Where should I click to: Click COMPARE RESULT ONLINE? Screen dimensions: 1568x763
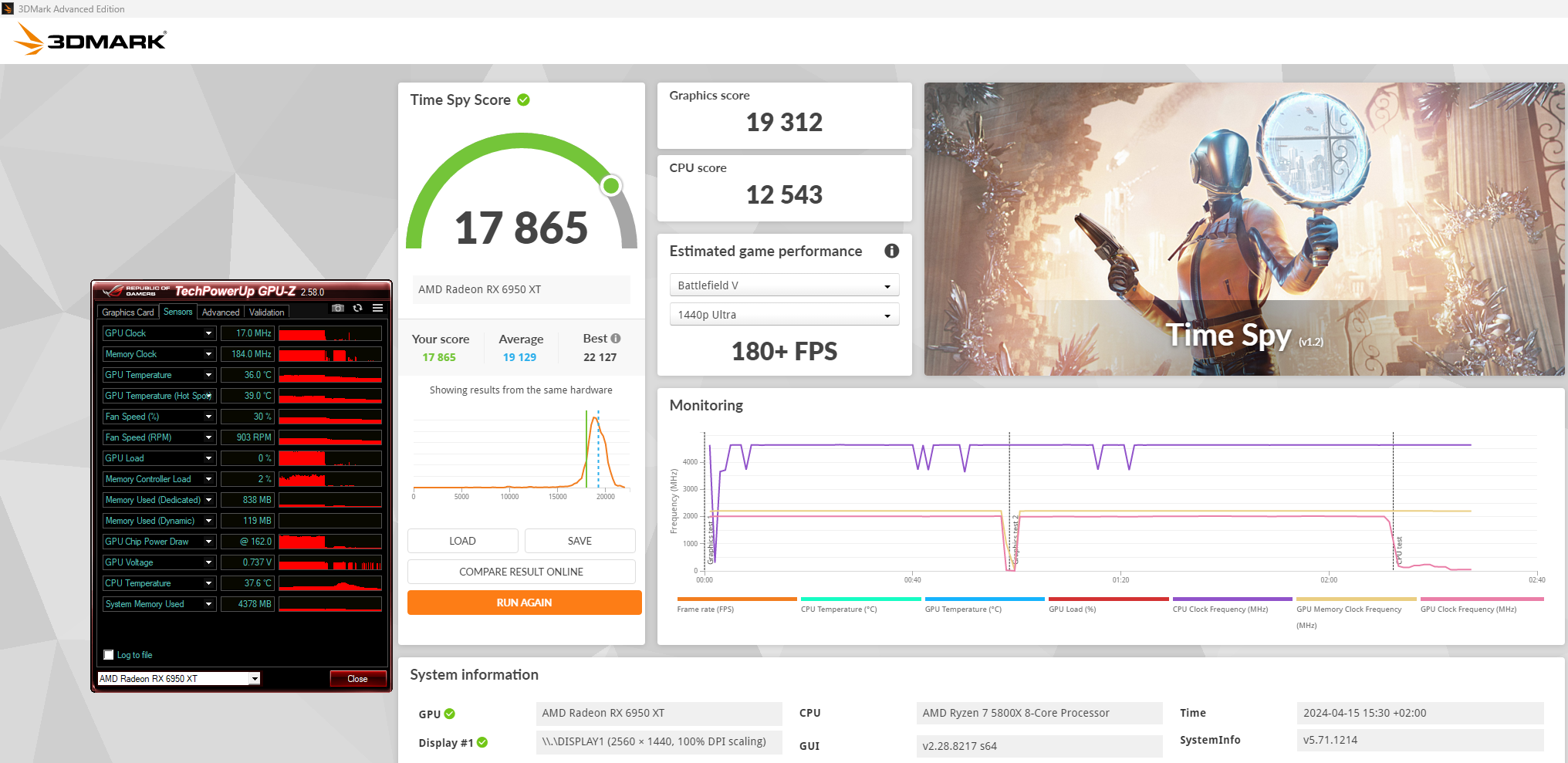pos(521,572)
